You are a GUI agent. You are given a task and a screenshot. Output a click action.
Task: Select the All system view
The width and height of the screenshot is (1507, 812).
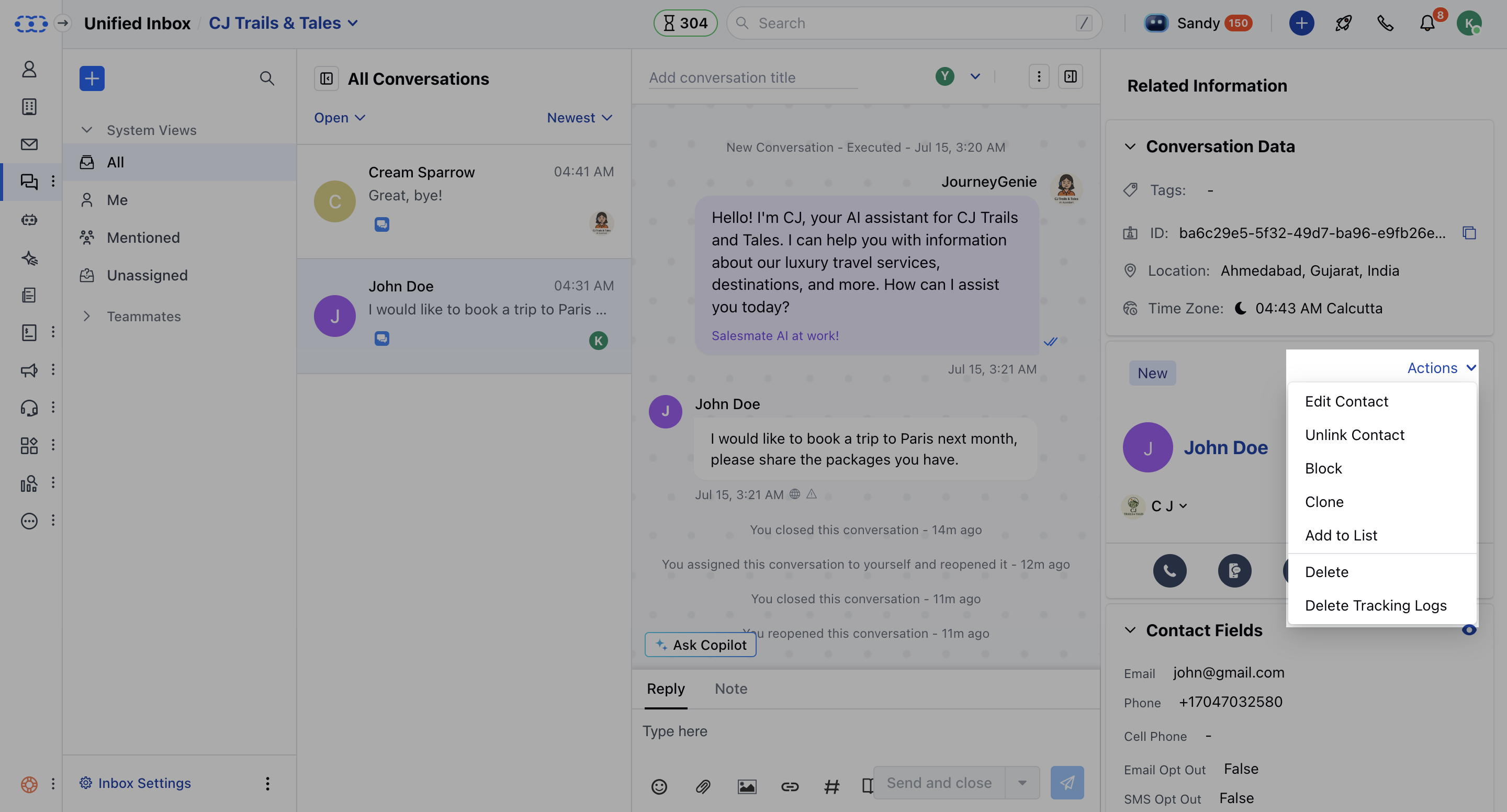coord(179,162)
